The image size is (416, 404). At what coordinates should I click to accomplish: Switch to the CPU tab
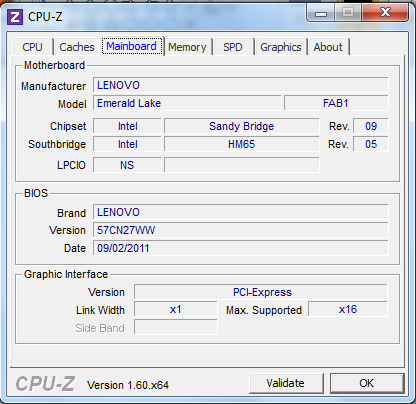[x=33, y=47]
